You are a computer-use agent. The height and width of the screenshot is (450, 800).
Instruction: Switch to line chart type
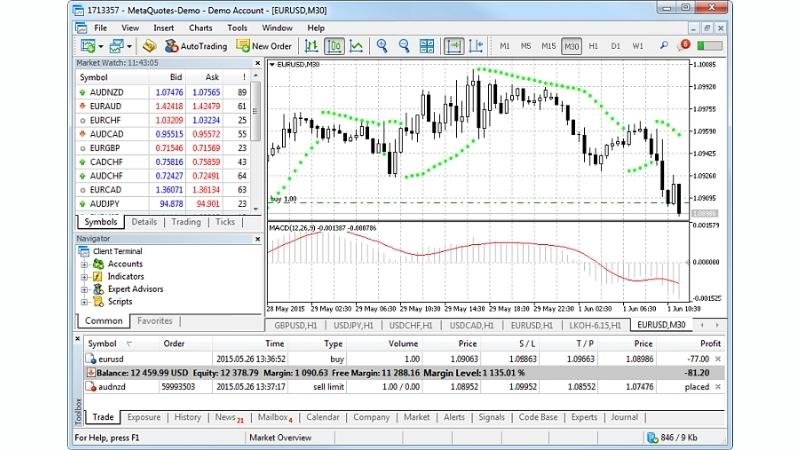[356, 46]
